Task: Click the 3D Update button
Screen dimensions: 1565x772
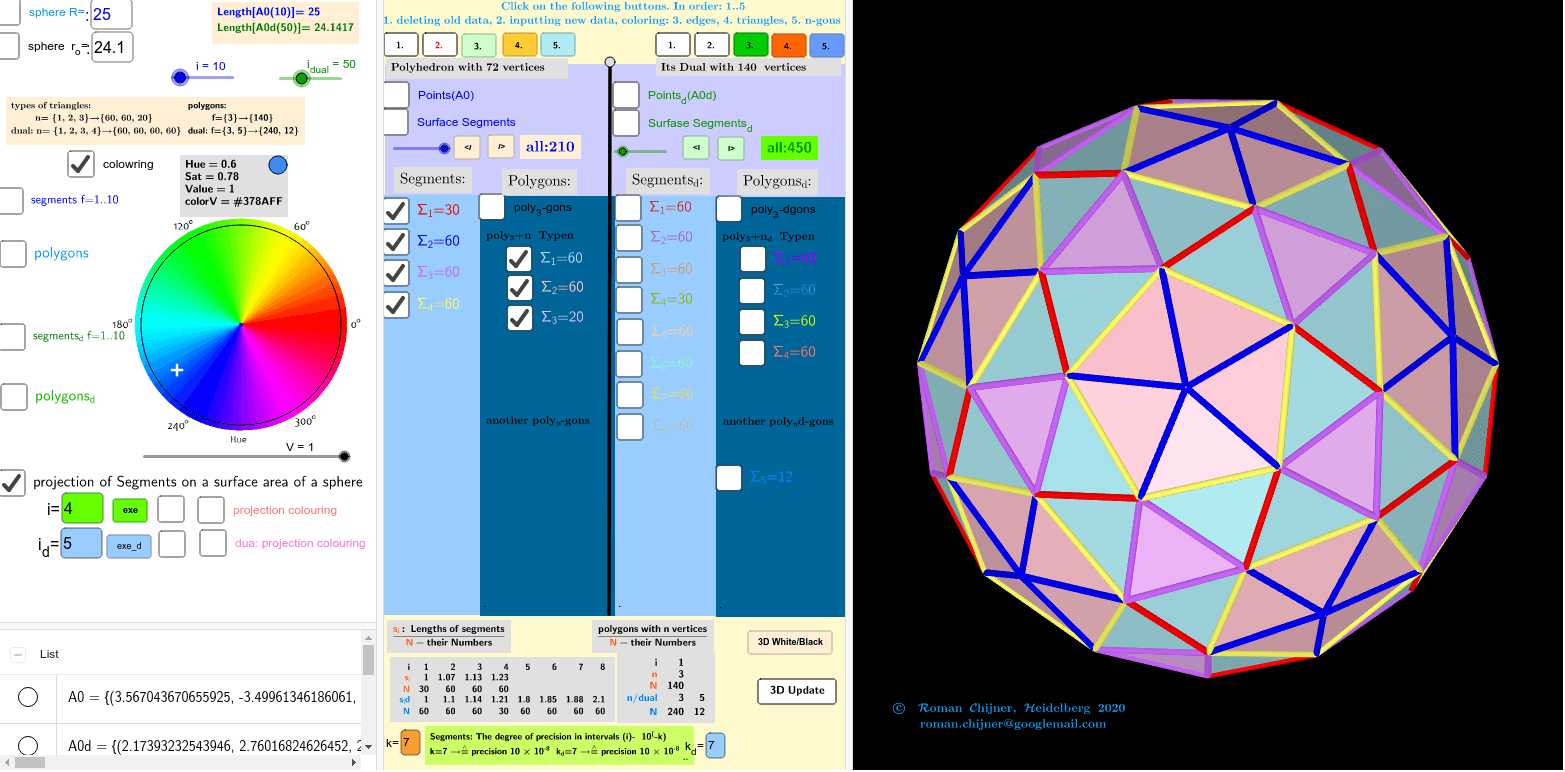Action: 796,691
